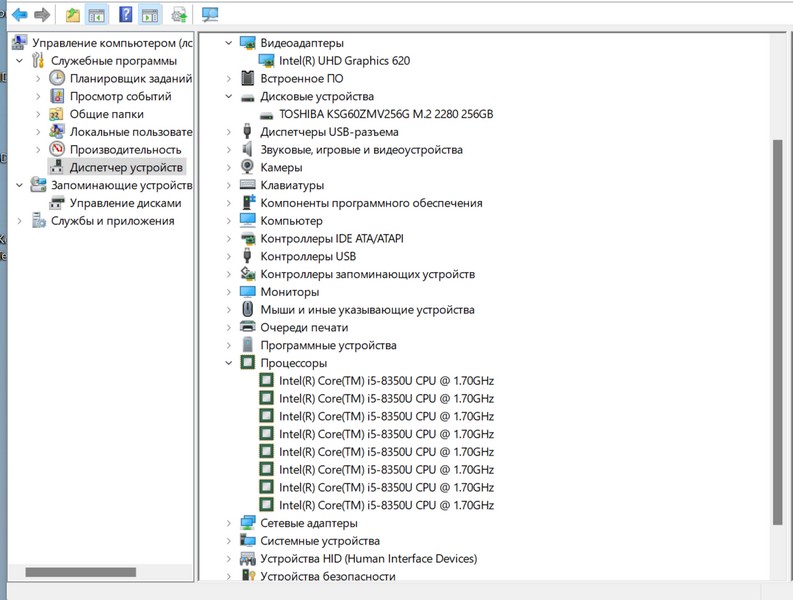Image resolution: width=793 pixels, height=600 pixels.
Task: Click the Камеры category icon
Action: 248,167
